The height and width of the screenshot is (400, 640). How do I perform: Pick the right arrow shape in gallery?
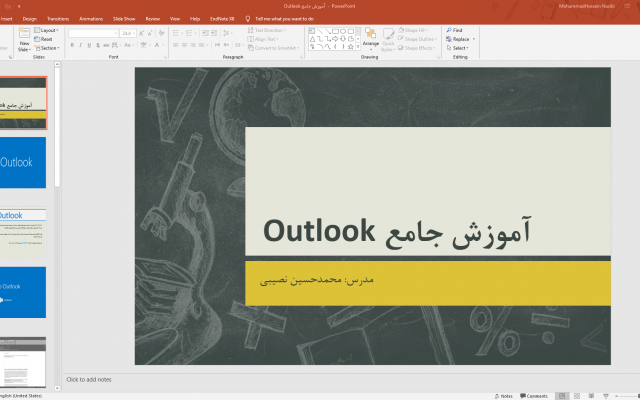(335, 39)
